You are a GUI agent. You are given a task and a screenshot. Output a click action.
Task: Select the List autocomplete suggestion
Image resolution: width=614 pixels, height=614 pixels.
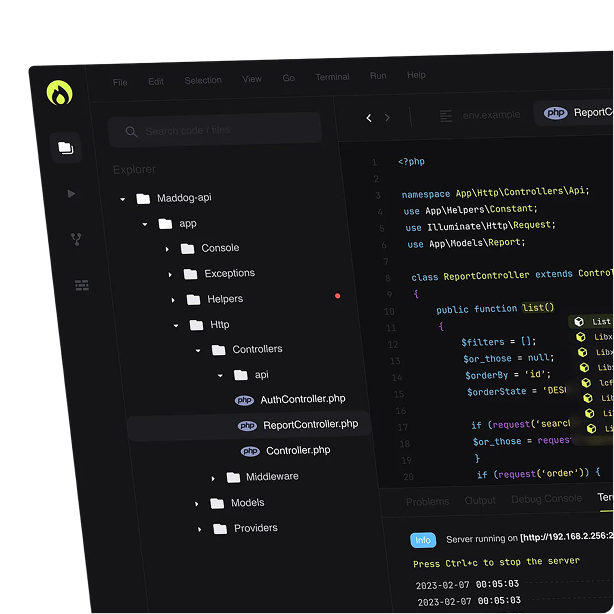coord(600,322)
